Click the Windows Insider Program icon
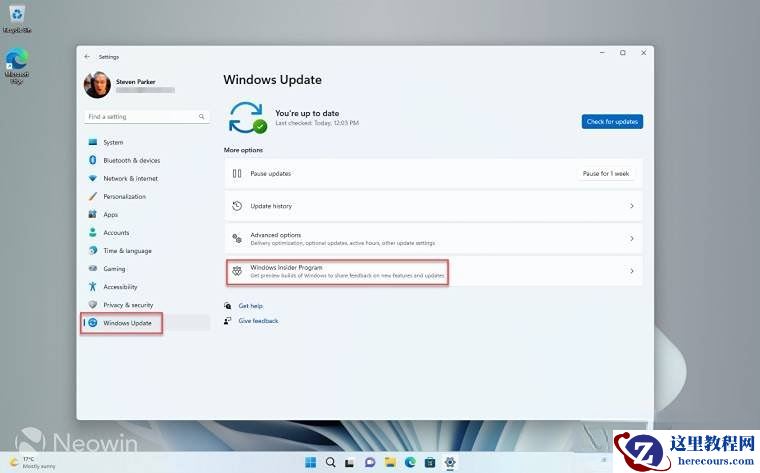Viewport: 760px width, 473px height. pyautogui.click(x=237, y=271)
